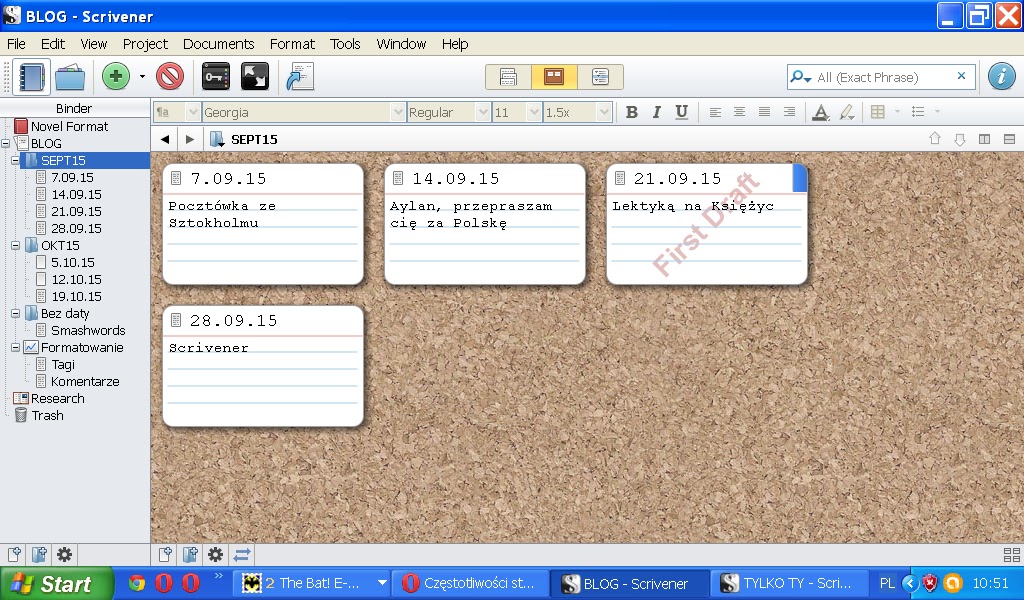Open the Collections folder icon

tap(70, 77)
